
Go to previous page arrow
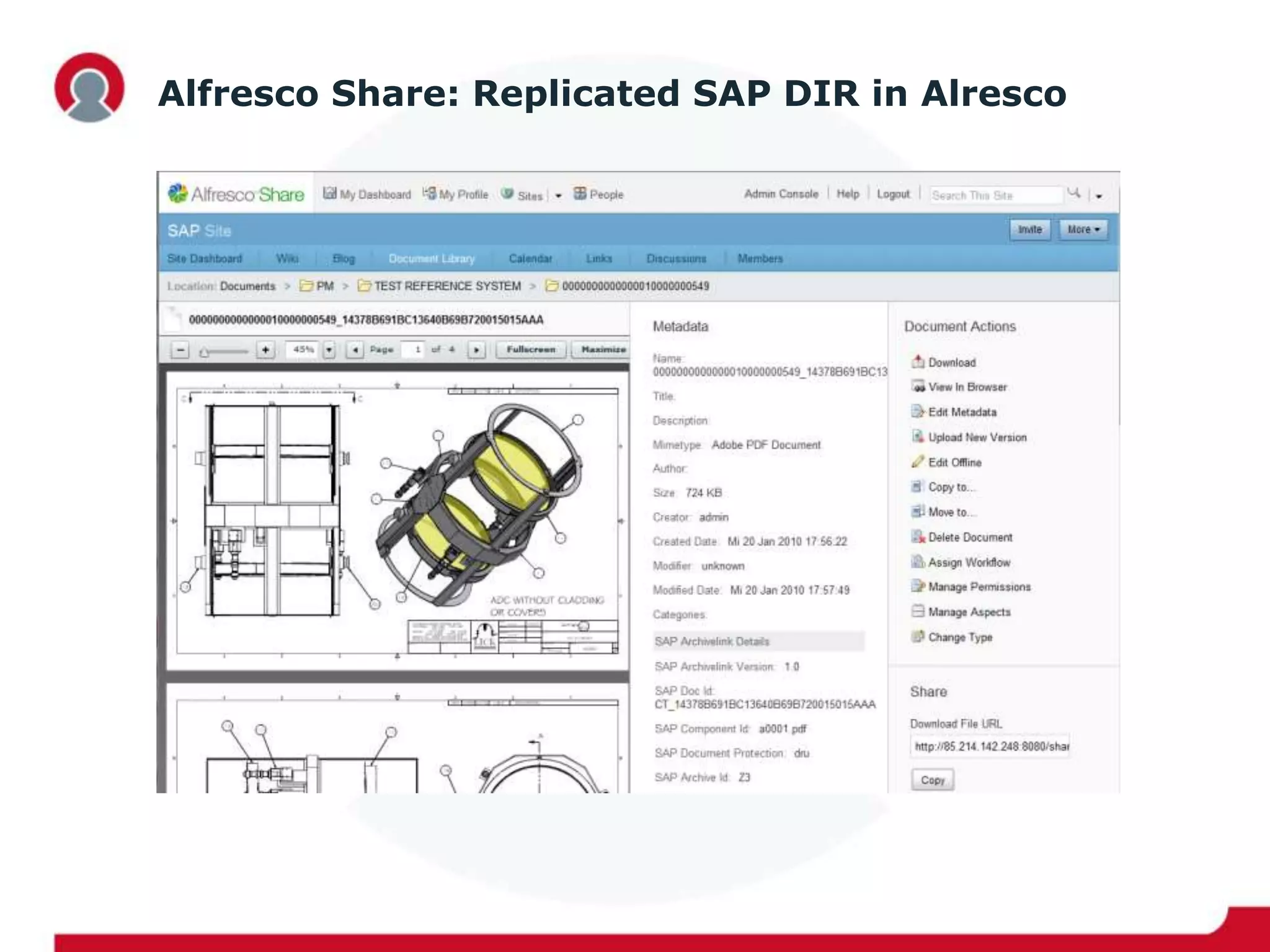pyautogui.click(x=355, y=350)
